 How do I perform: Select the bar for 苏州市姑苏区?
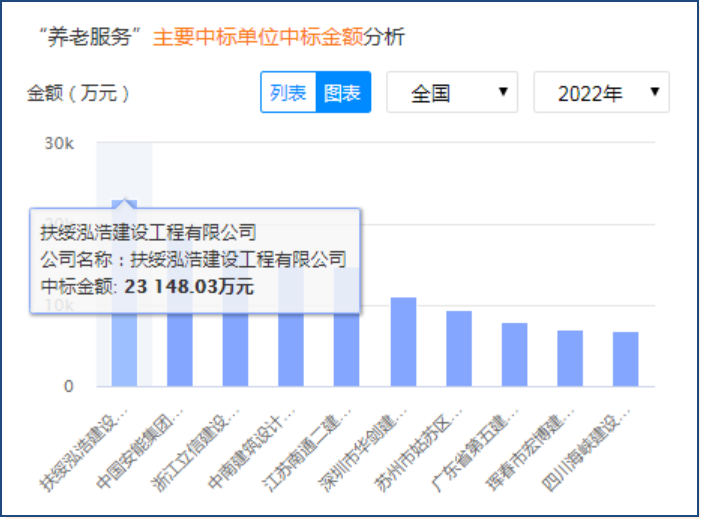point(459,349)
